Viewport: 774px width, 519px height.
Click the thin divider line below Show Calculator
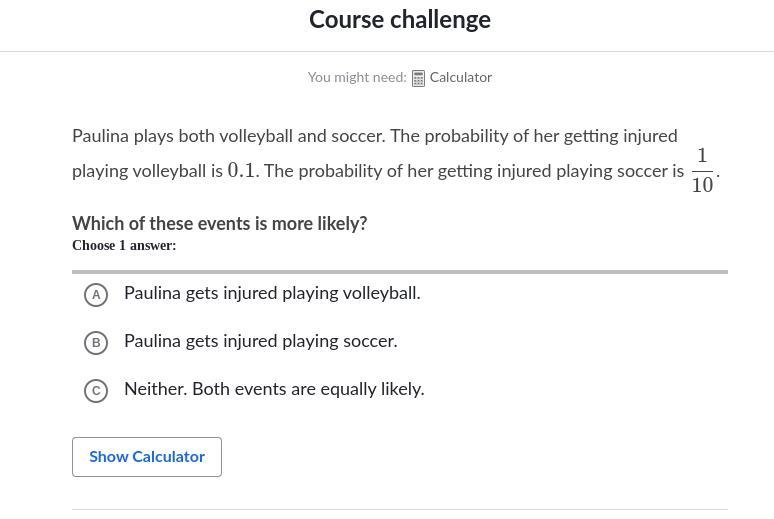(x=400, y=510)
